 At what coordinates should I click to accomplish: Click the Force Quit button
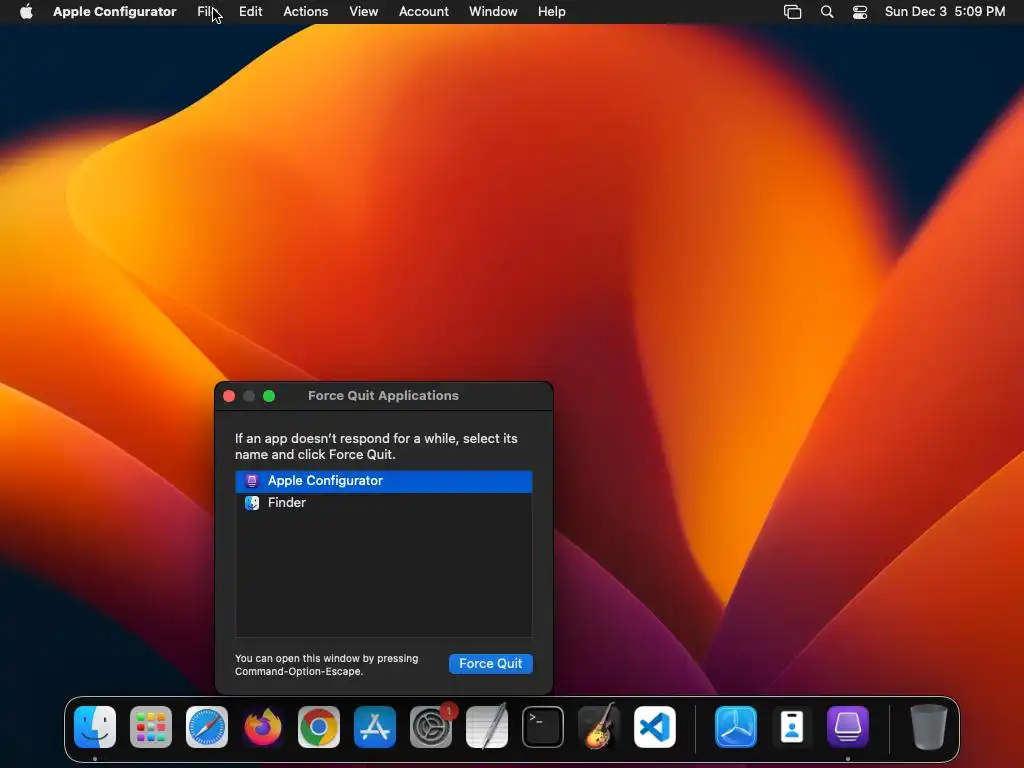click(x=491, y=664)
